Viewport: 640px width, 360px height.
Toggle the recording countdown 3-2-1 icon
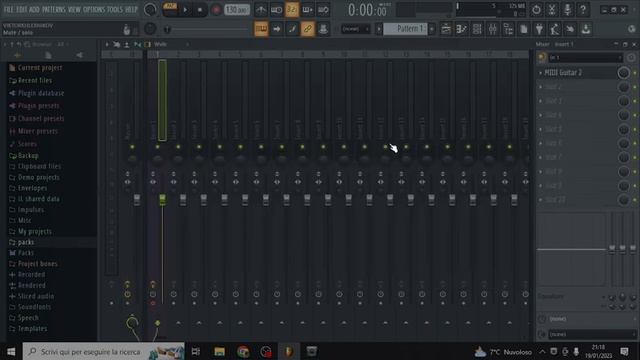[292, 9]
